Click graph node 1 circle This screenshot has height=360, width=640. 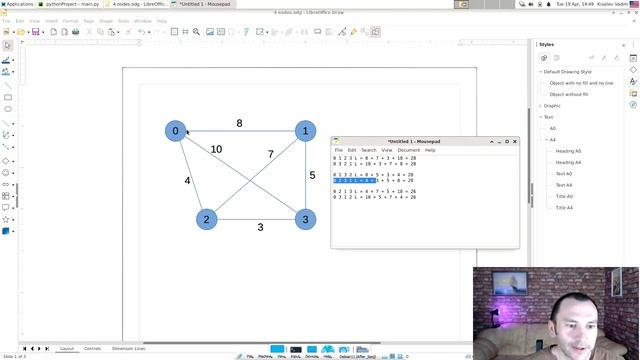[x=305, y=131]
